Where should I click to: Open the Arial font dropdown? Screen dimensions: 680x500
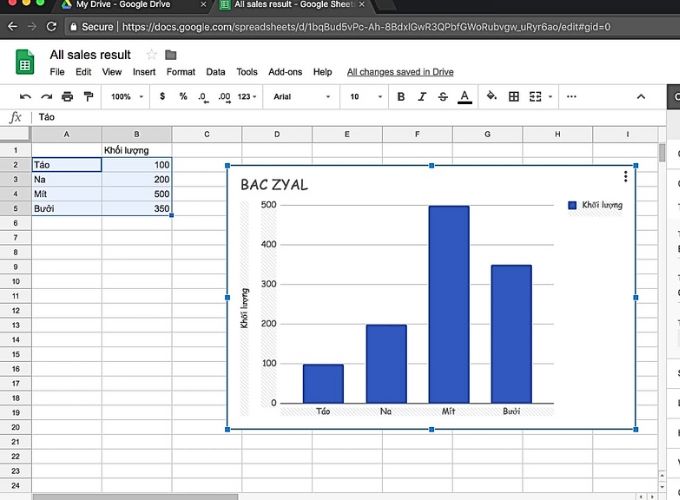[301, 96]
